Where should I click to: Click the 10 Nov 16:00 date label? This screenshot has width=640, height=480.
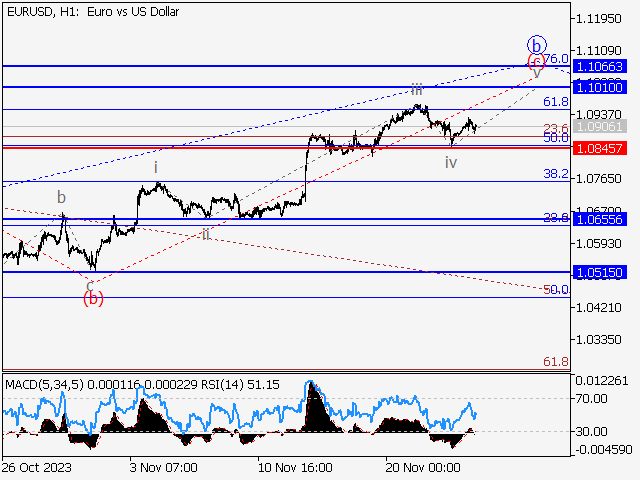295,467
